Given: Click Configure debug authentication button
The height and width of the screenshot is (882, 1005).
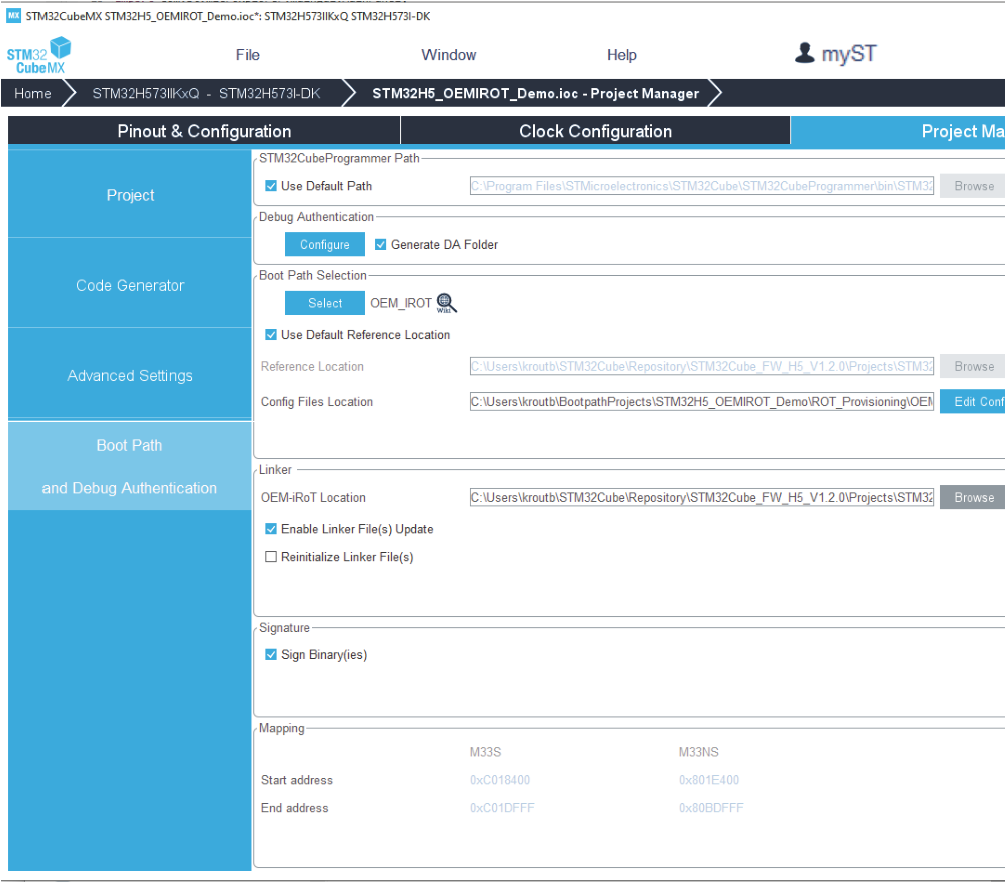Looking at the screenshot, I should tap(325, 244).
